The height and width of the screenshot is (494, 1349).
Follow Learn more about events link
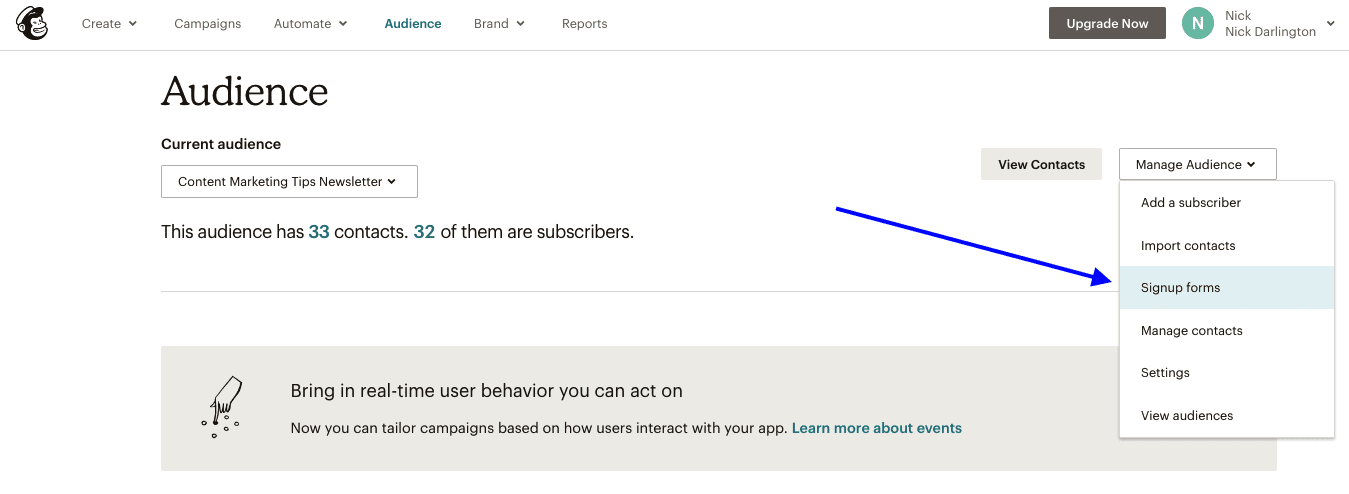877,428
